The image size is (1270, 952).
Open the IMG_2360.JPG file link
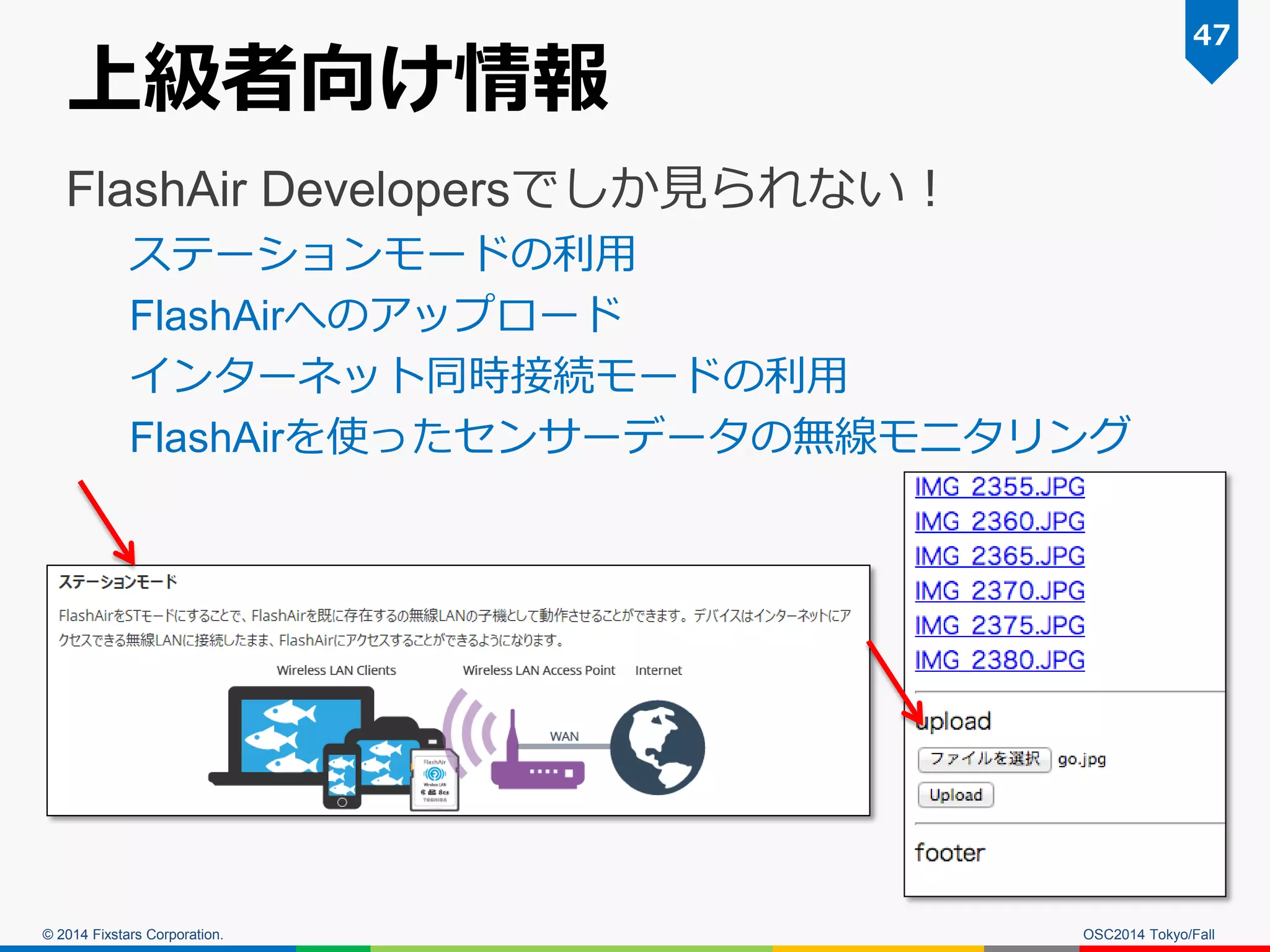1000,521
